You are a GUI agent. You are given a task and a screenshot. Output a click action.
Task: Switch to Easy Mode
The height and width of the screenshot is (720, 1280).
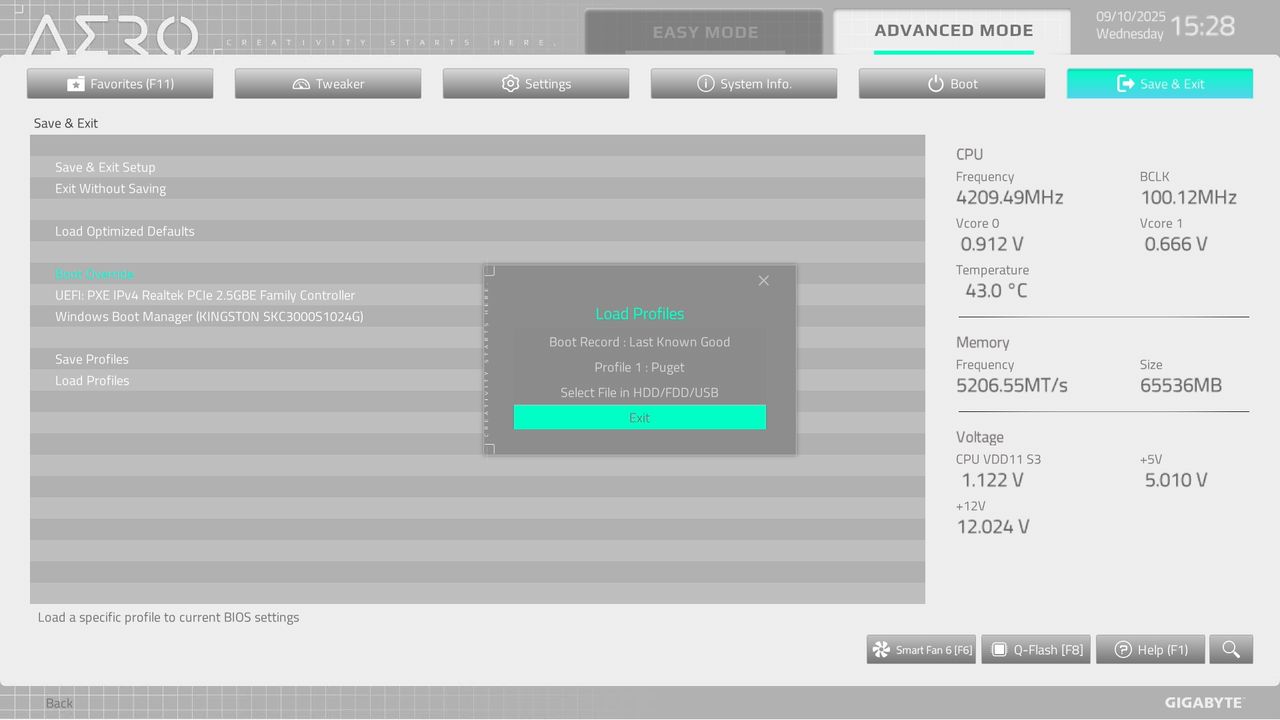[x=705, y=31]
